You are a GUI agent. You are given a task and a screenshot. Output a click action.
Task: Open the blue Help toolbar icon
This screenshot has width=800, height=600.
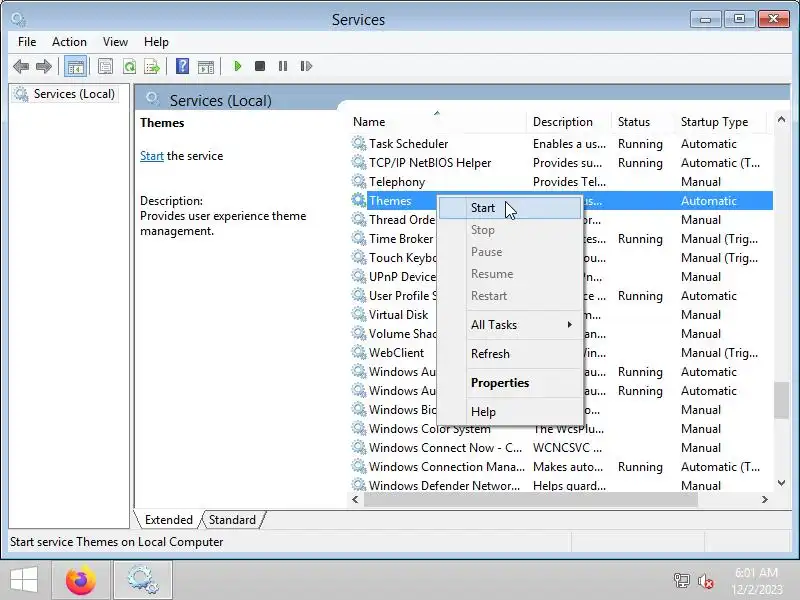coord(182,66)
